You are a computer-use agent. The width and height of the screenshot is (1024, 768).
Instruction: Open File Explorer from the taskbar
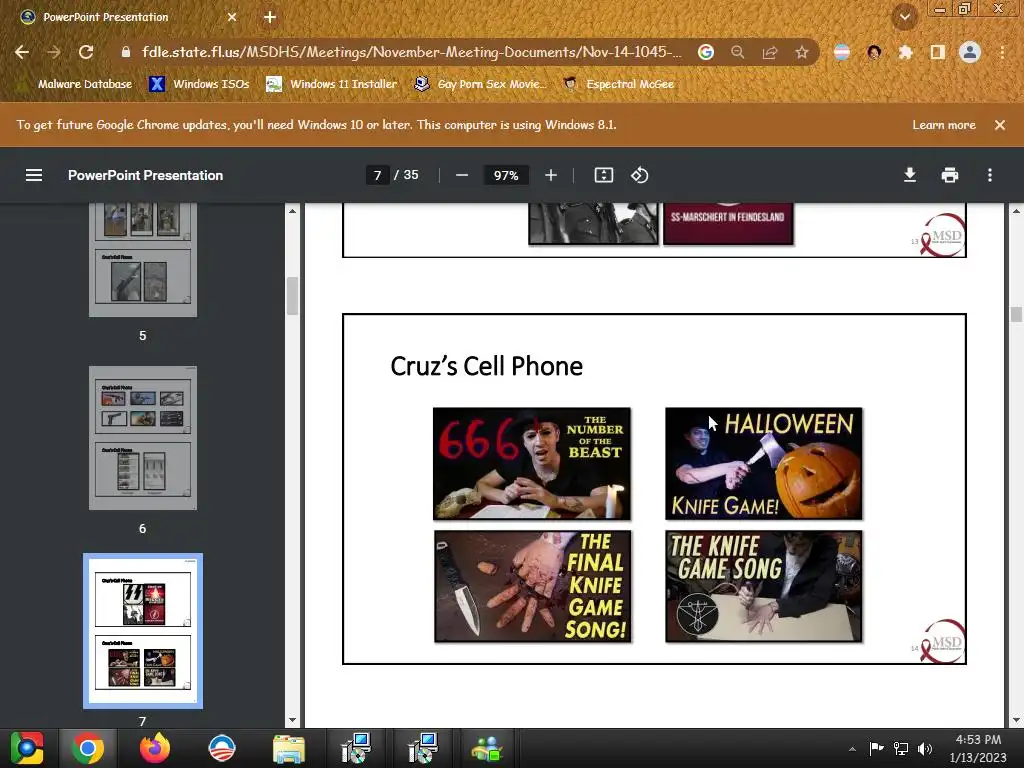[288, 748]
